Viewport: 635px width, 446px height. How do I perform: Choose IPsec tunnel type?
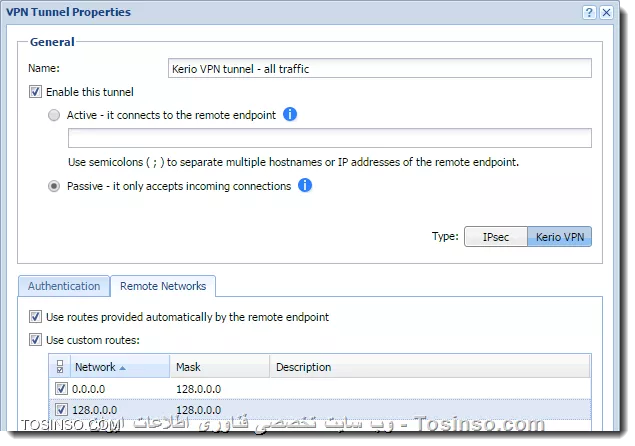coord(496,237)
